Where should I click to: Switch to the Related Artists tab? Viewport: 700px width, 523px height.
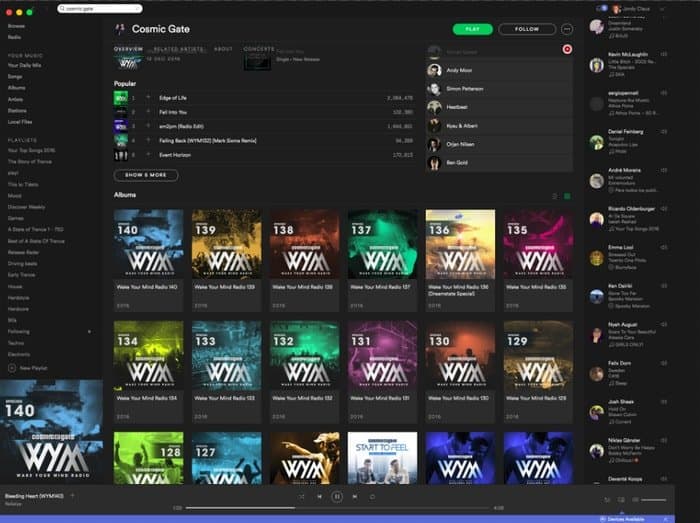click(x=179, y=49)
